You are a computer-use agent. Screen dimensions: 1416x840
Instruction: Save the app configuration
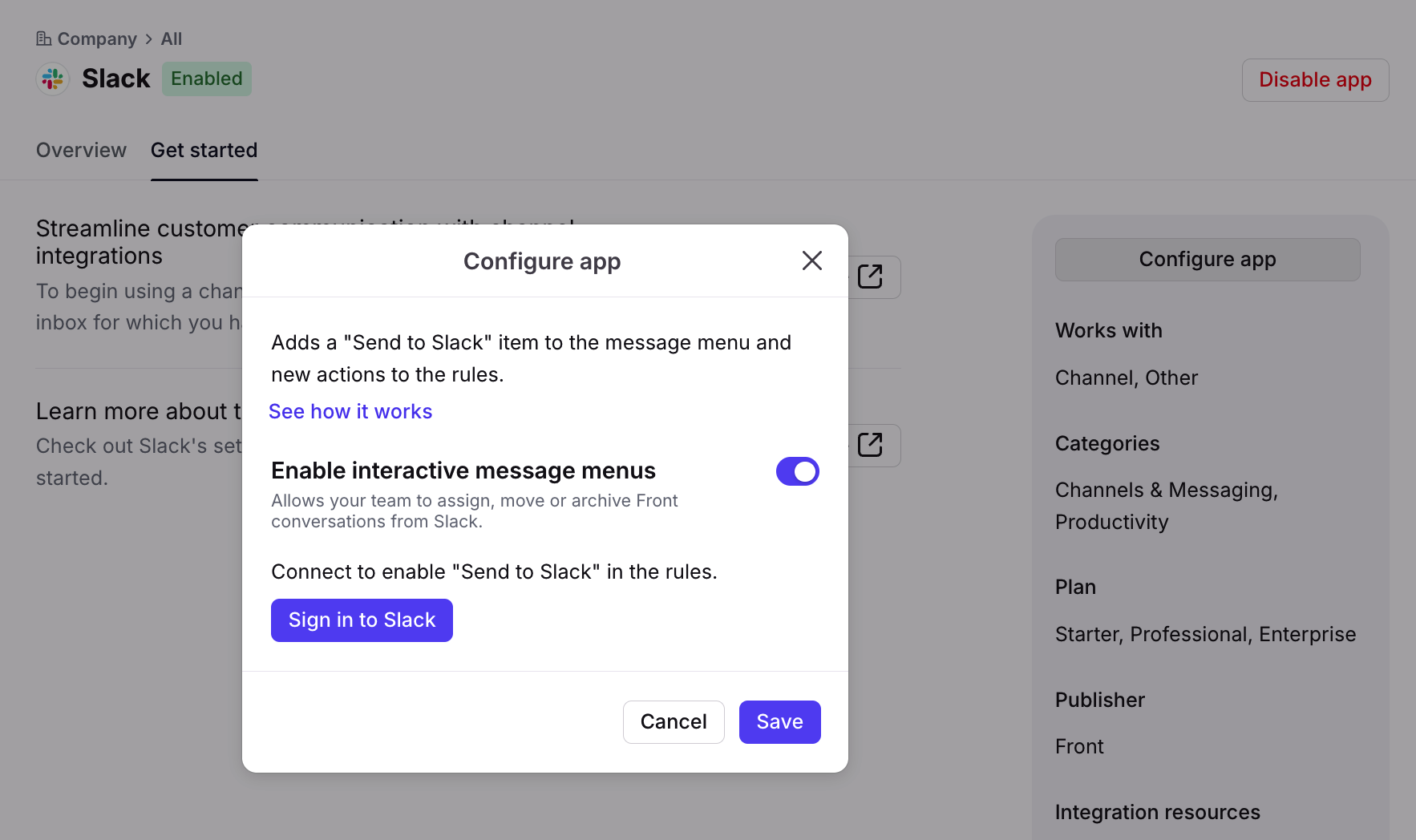(x=779, y=722)
